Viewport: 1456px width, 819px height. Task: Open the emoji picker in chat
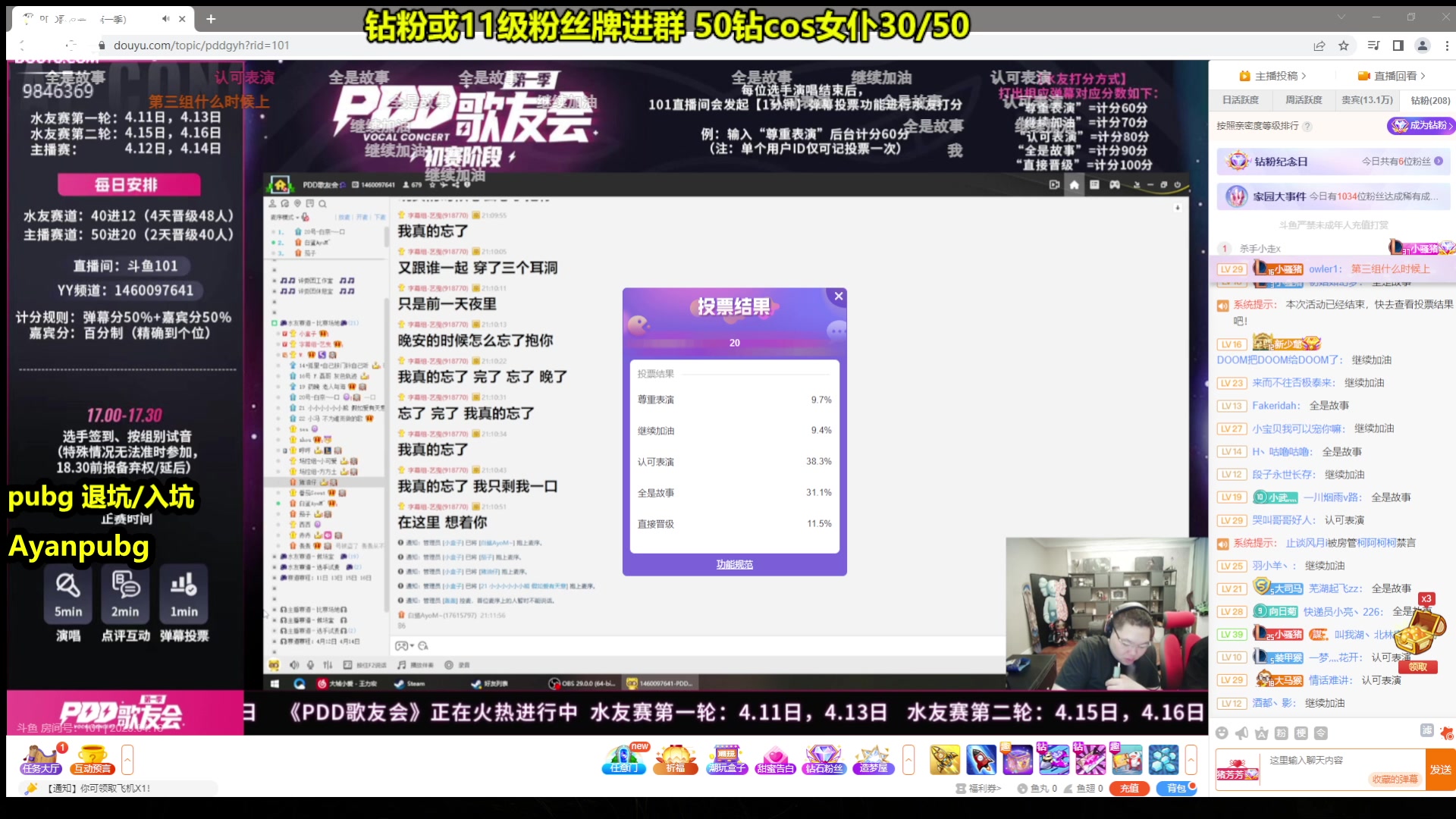(1222, 733)
